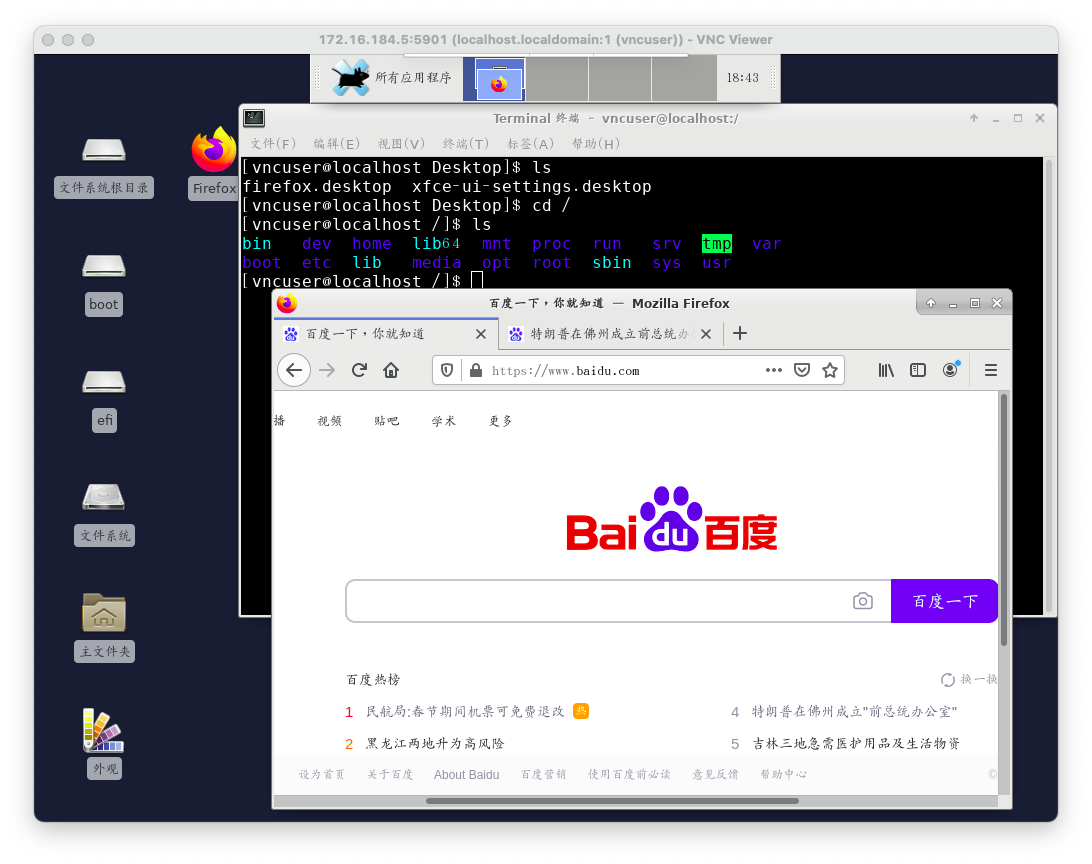Open Terminal 视图(V) menu
Screen dimensions: 1092x864
pyautogui.click(x=401, y=143)
